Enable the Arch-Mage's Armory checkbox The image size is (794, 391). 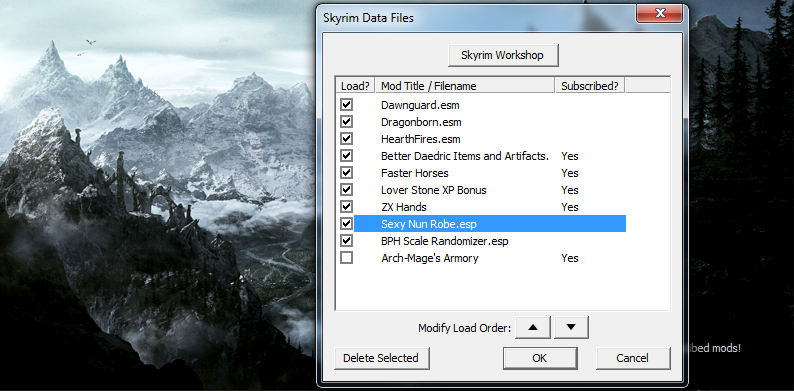point(347,258)
